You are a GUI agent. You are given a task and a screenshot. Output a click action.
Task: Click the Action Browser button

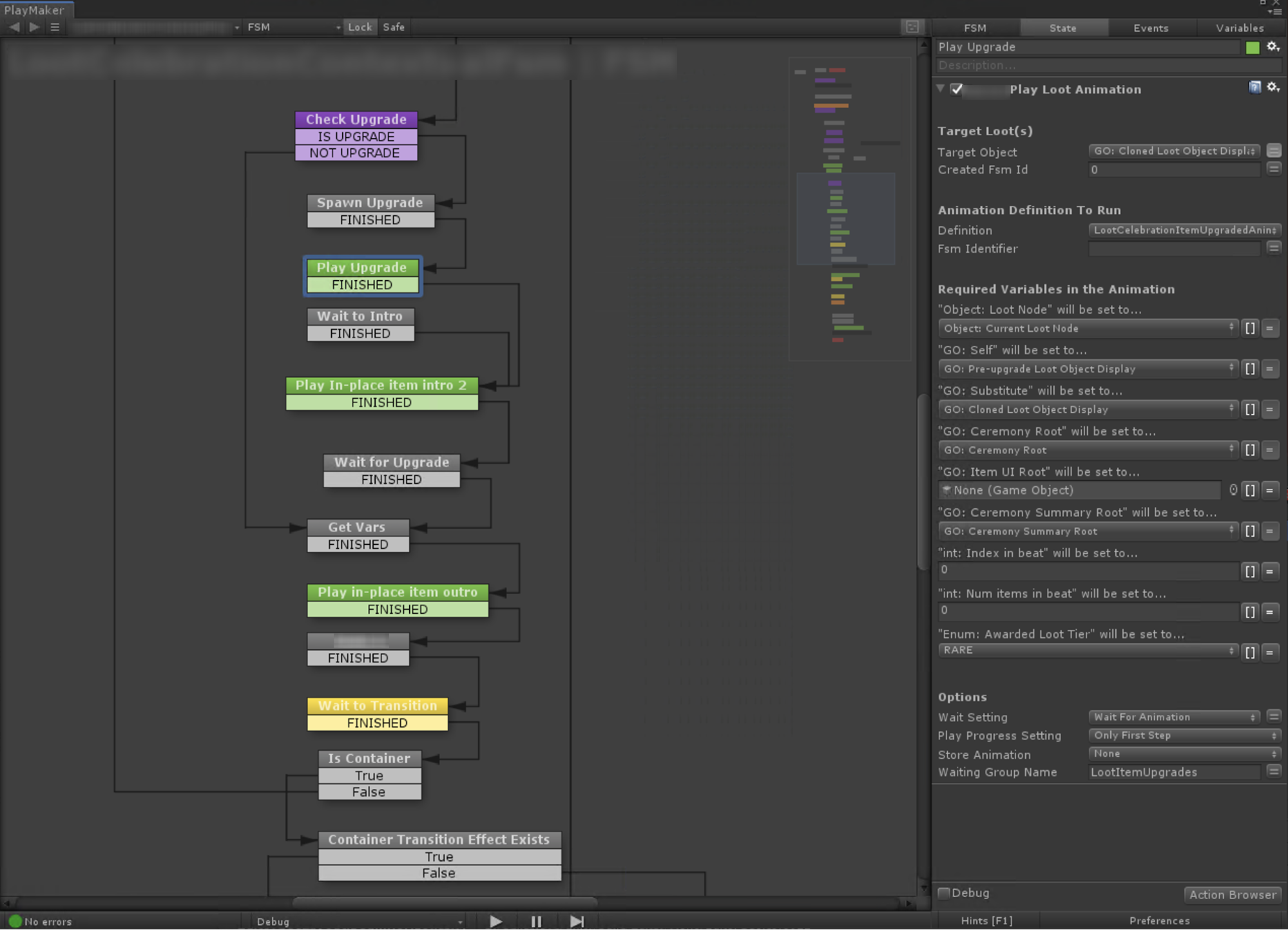pyautogui.click(x=1232, y=893)
